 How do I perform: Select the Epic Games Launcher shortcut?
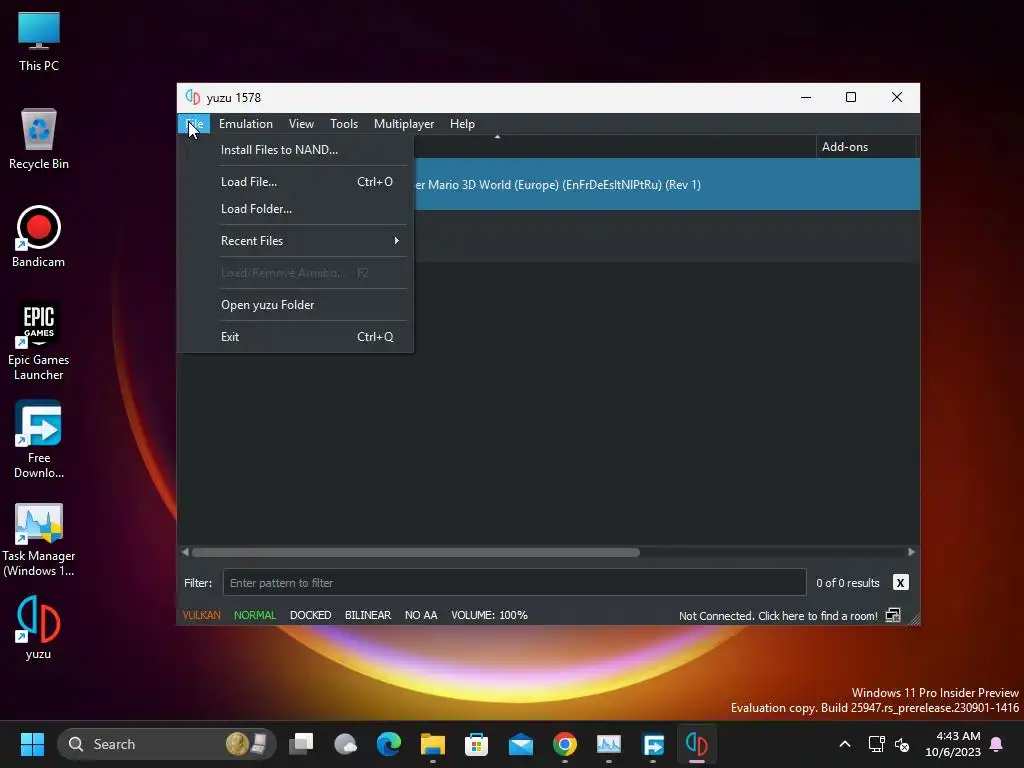click(39, 342)
